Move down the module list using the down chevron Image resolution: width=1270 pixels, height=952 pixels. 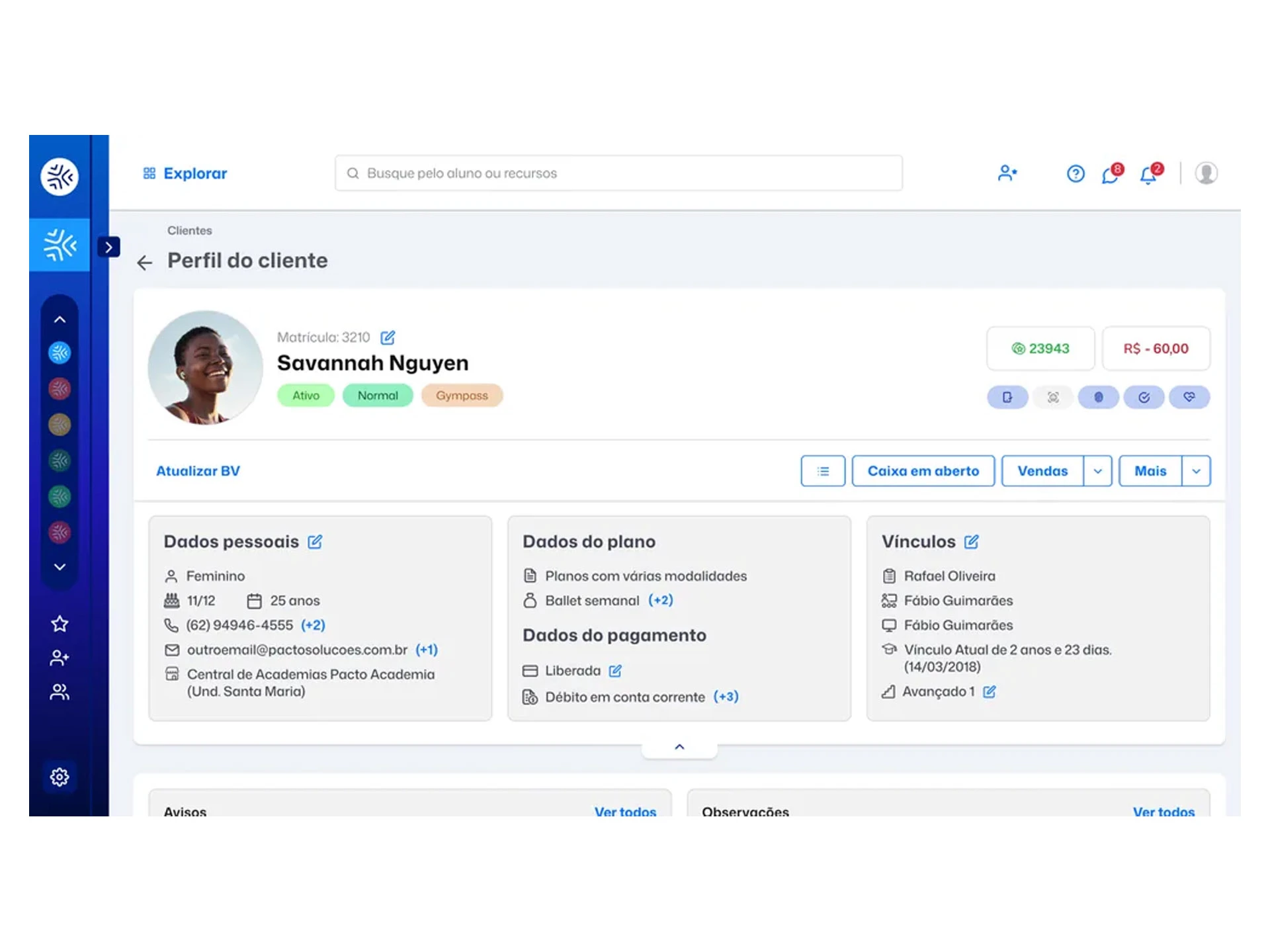pos(60,567)
